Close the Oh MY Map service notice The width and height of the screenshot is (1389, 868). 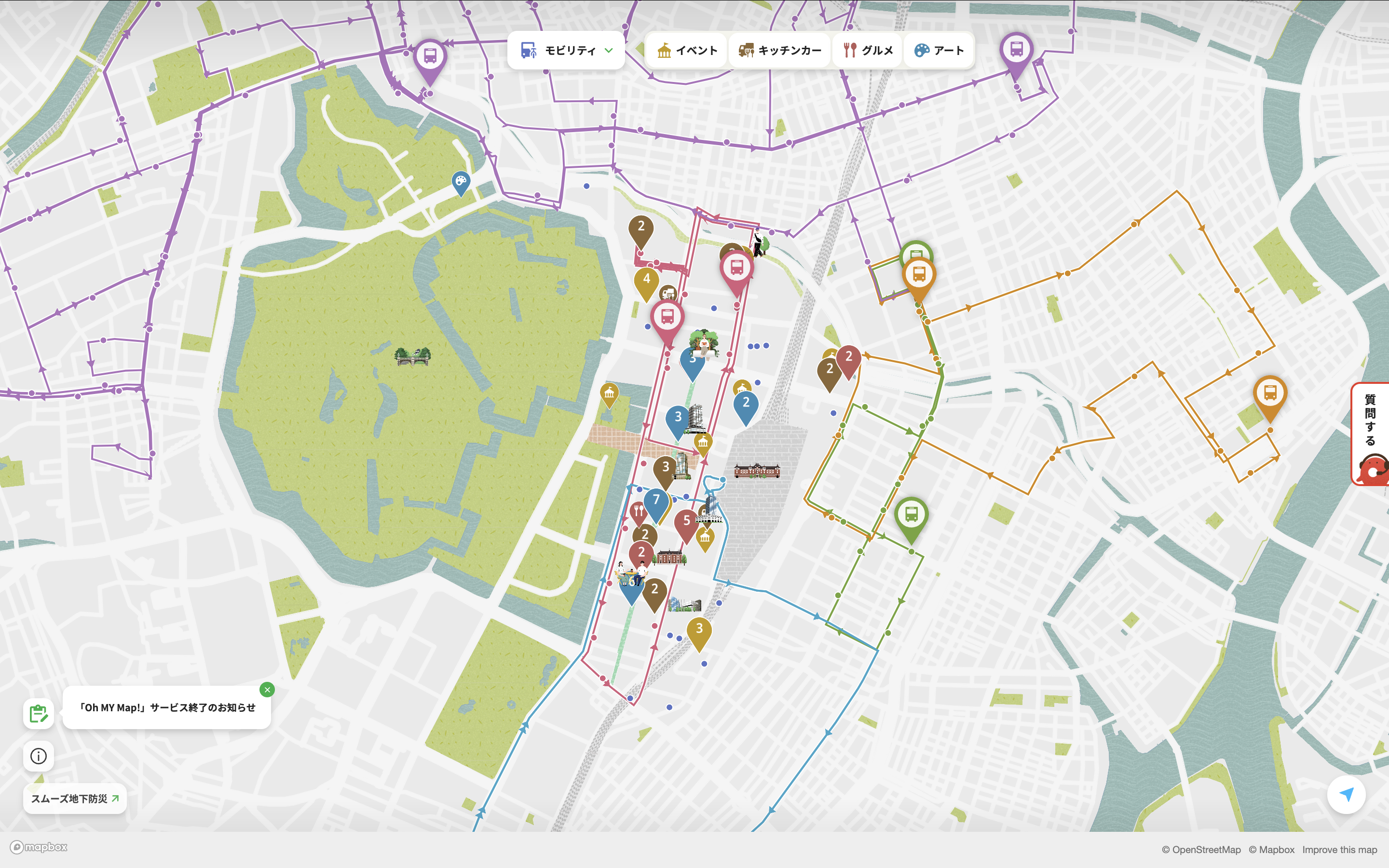pyautogui.click(x=267, y=690)
